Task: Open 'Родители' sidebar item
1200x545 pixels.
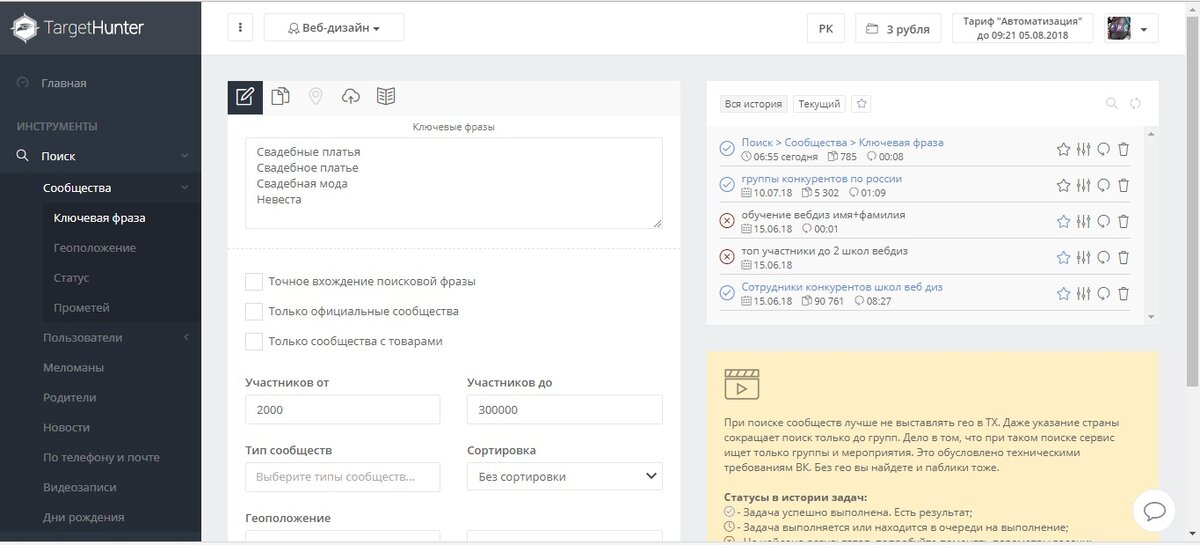Action: click(70, 398)
